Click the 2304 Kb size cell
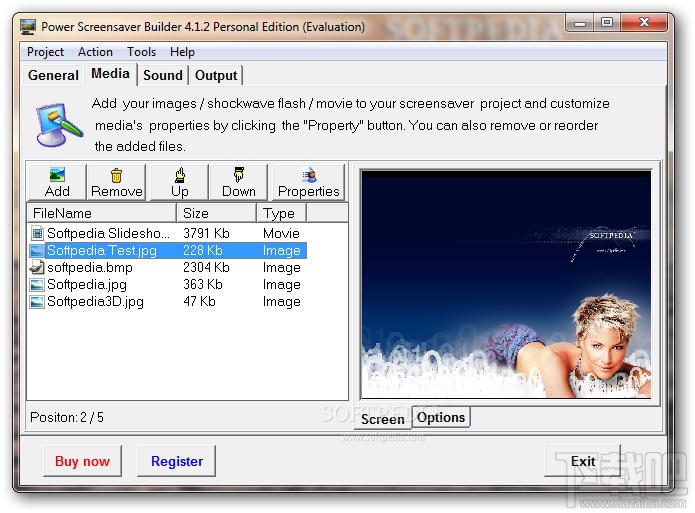The width and height of the screenshot is (695, 513). [206, 268]
